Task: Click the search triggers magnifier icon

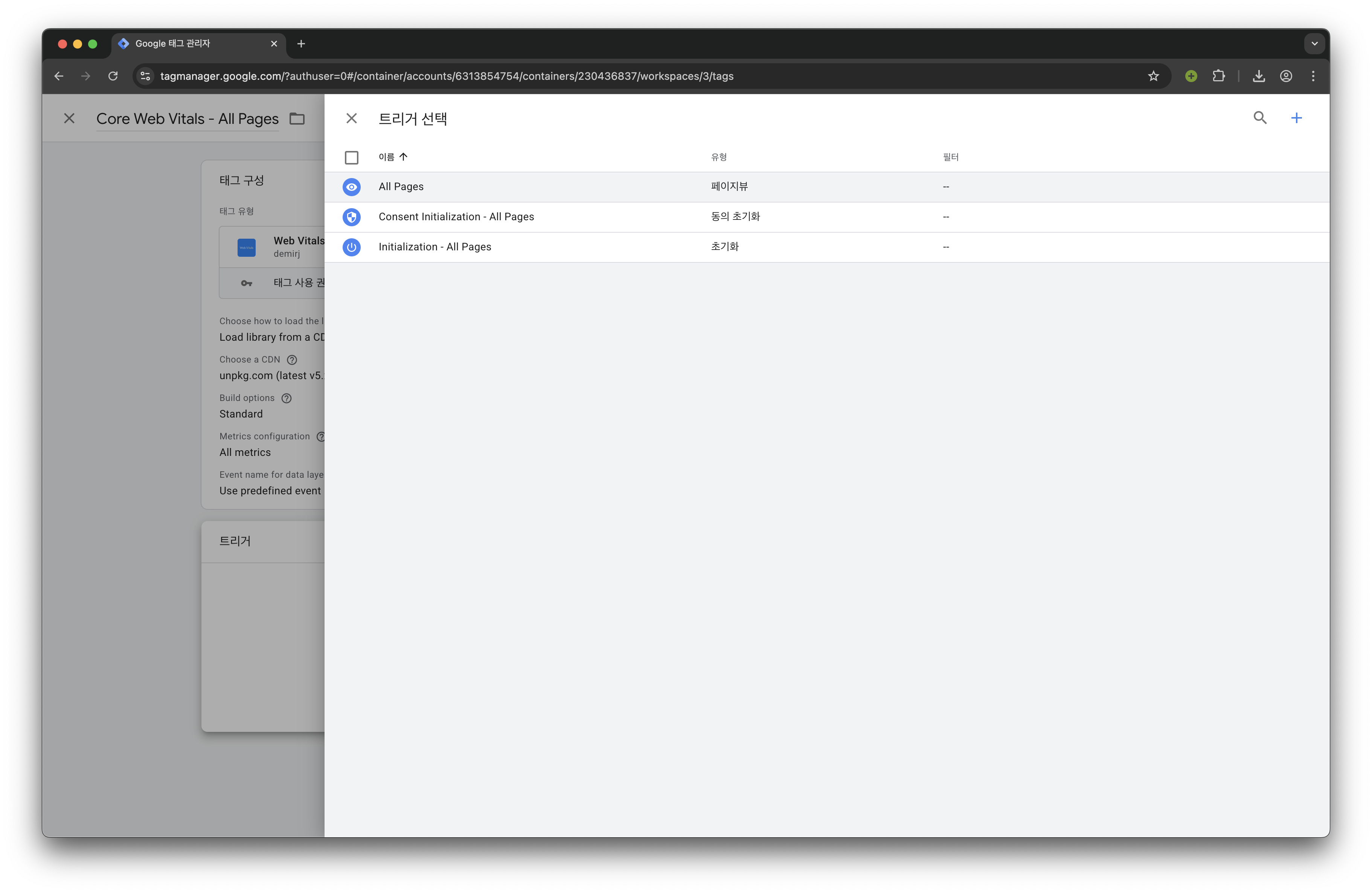Action: 1259,118
